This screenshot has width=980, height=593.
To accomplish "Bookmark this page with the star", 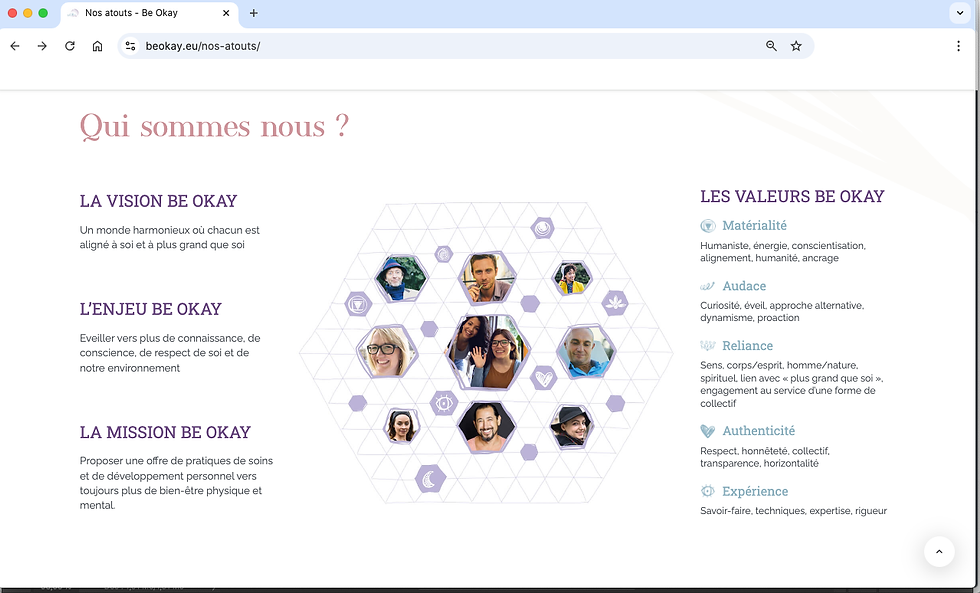I will coord(796,46).
